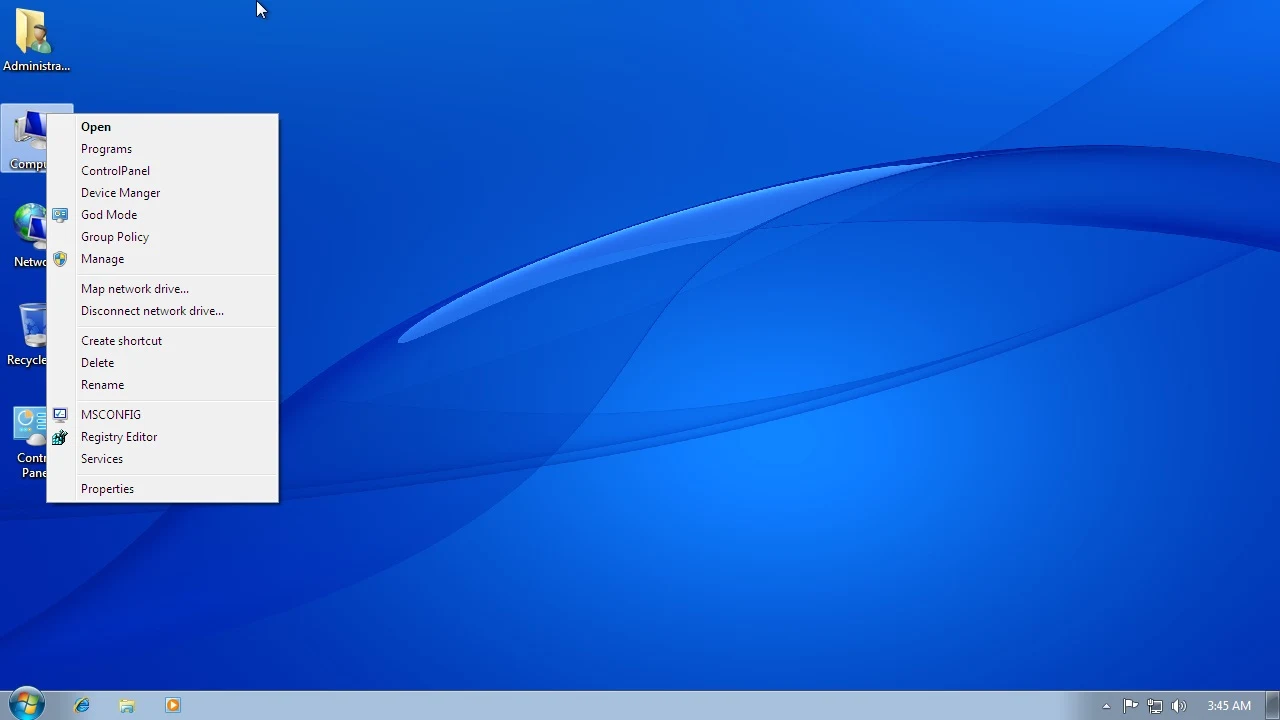Click God Mode menu entry
The image size is (1280, 720).
[x=163, y=215]
